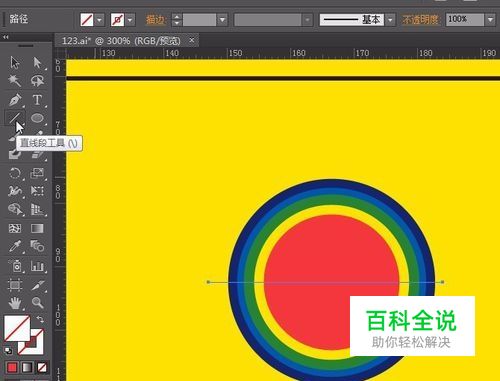Screen dimensions: 500x381
Task: Swap fill and stroke arrows
Action: point(40,319)
